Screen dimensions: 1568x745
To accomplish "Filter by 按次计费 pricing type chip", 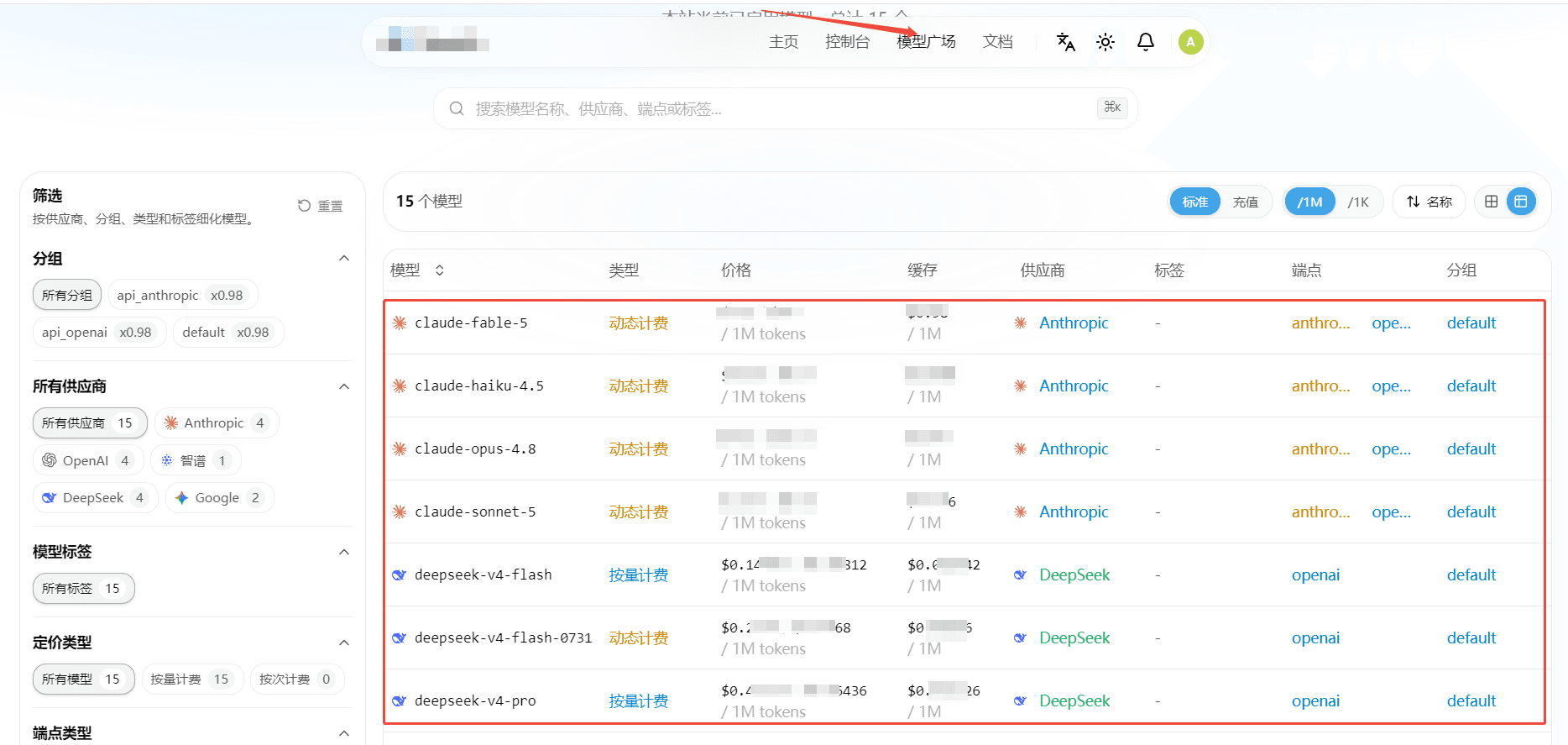I will click(x=297, y=679).
